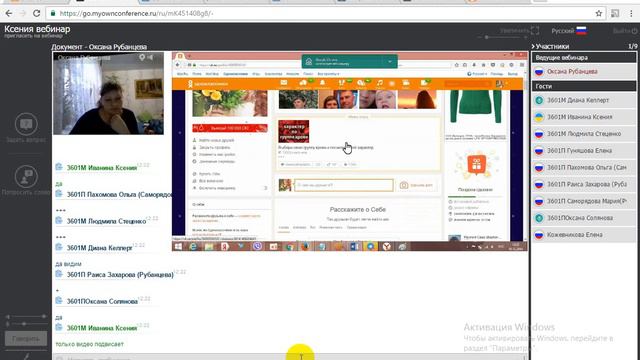Screen dimensions: 640x360
Task: Open Word icon in shared taskbar
Action: [354, 246]
